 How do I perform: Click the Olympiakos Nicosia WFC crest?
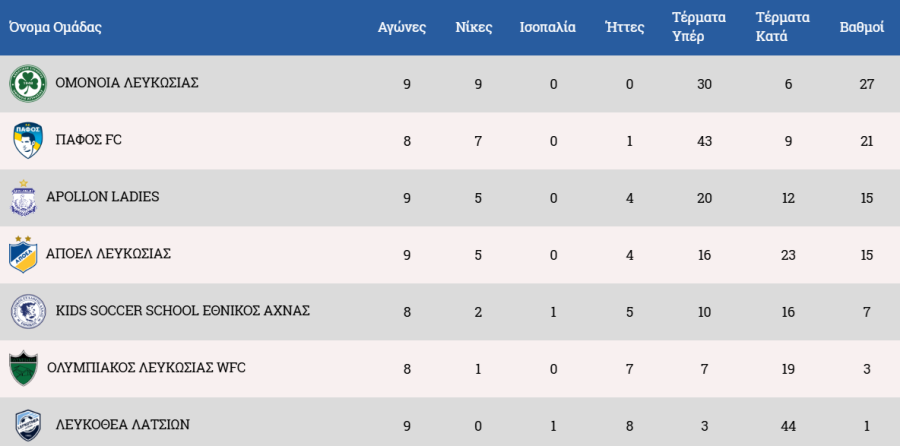click(23, 368)
